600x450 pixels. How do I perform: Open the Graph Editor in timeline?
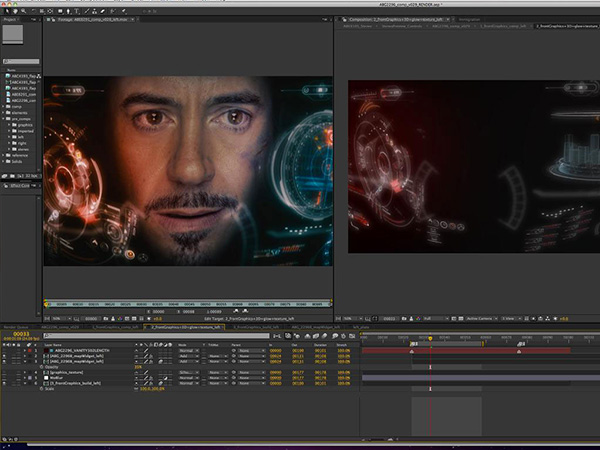[x=352, y=336]
